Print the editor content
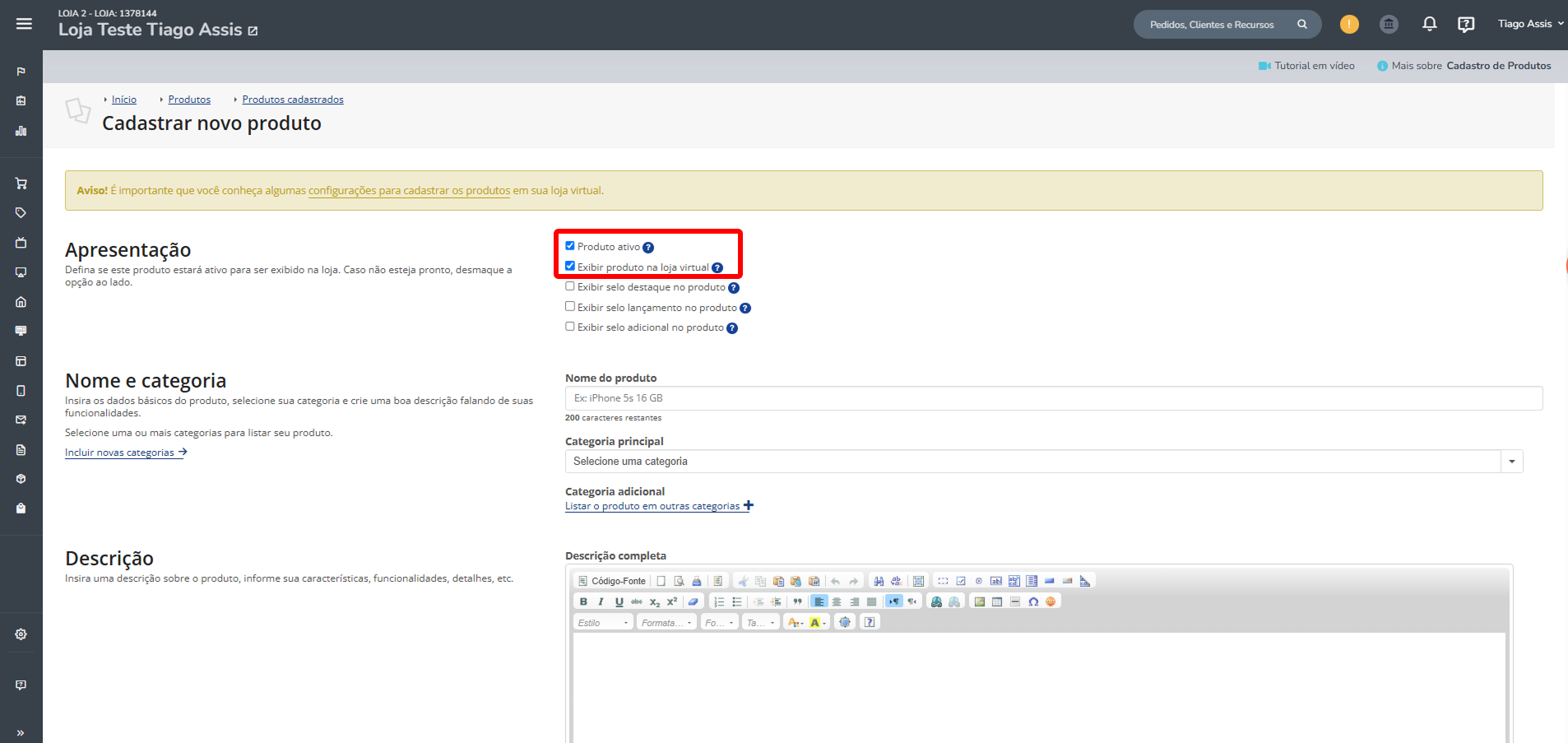 click(697, 581)
